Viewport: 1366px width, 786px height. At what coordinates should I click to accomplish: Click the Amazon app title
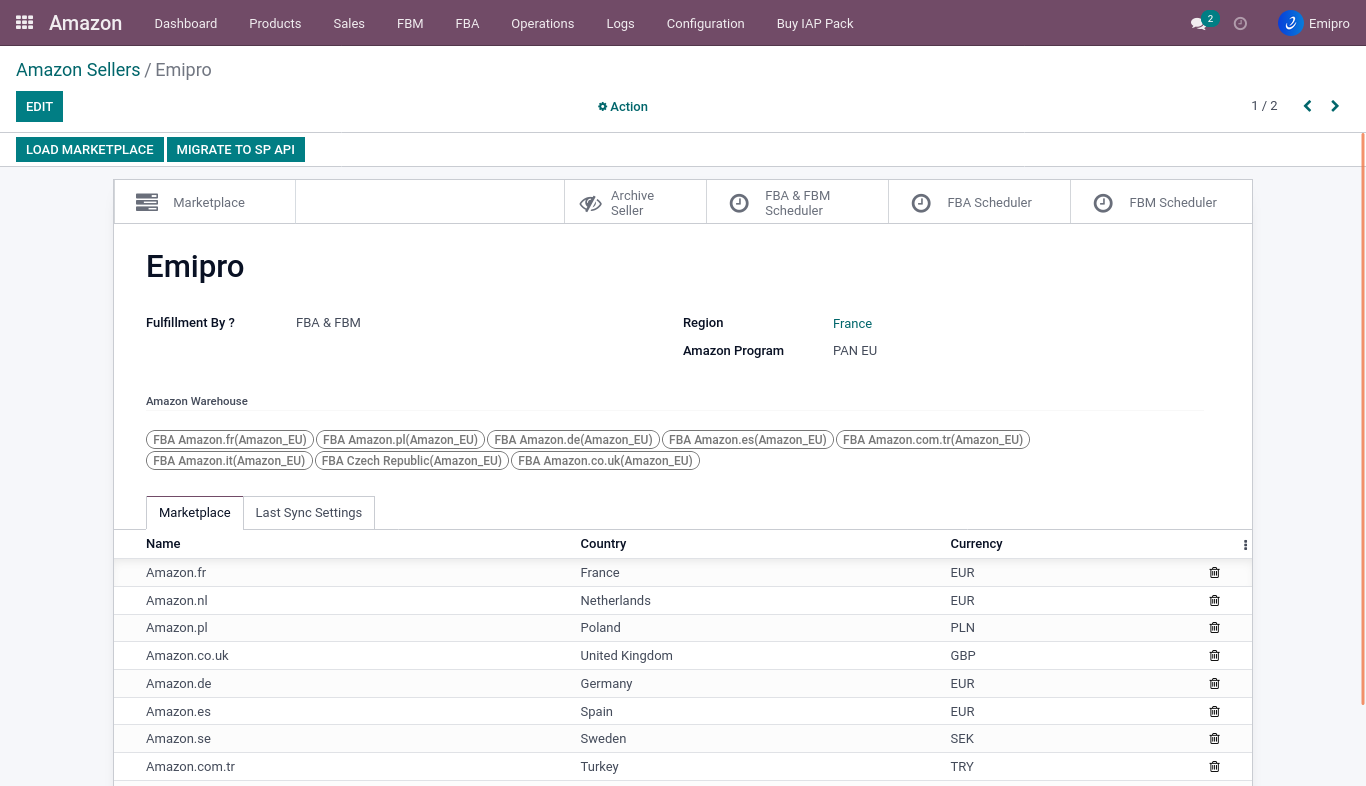tap(85, 23)
